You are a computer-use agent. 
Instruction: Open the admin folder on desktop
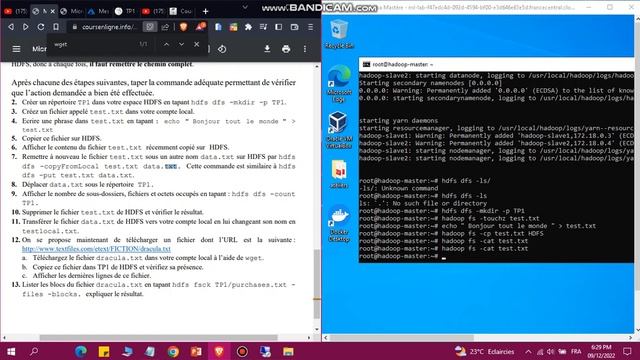(x=339, y=174)
